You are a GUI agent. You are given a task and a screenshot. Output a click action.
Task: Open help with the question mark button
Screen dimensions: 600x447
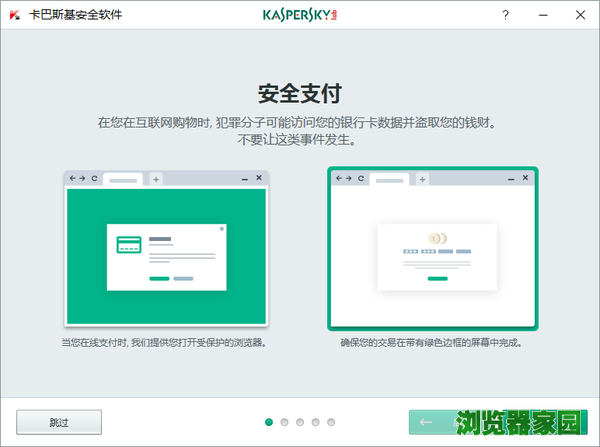point(507,17)
